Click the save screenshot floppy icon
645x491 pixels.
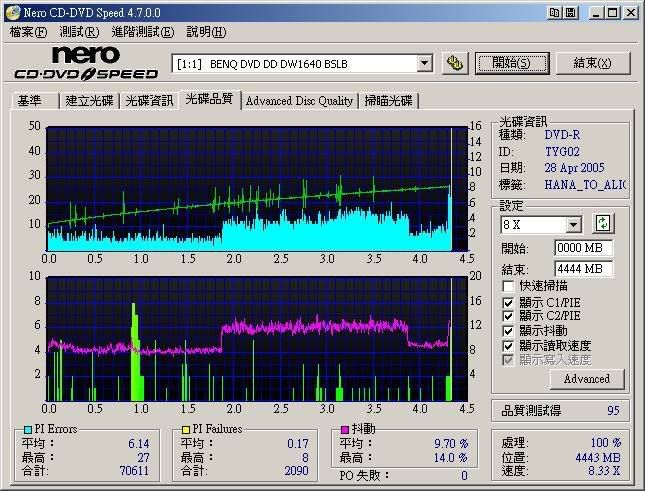(571, 13)
